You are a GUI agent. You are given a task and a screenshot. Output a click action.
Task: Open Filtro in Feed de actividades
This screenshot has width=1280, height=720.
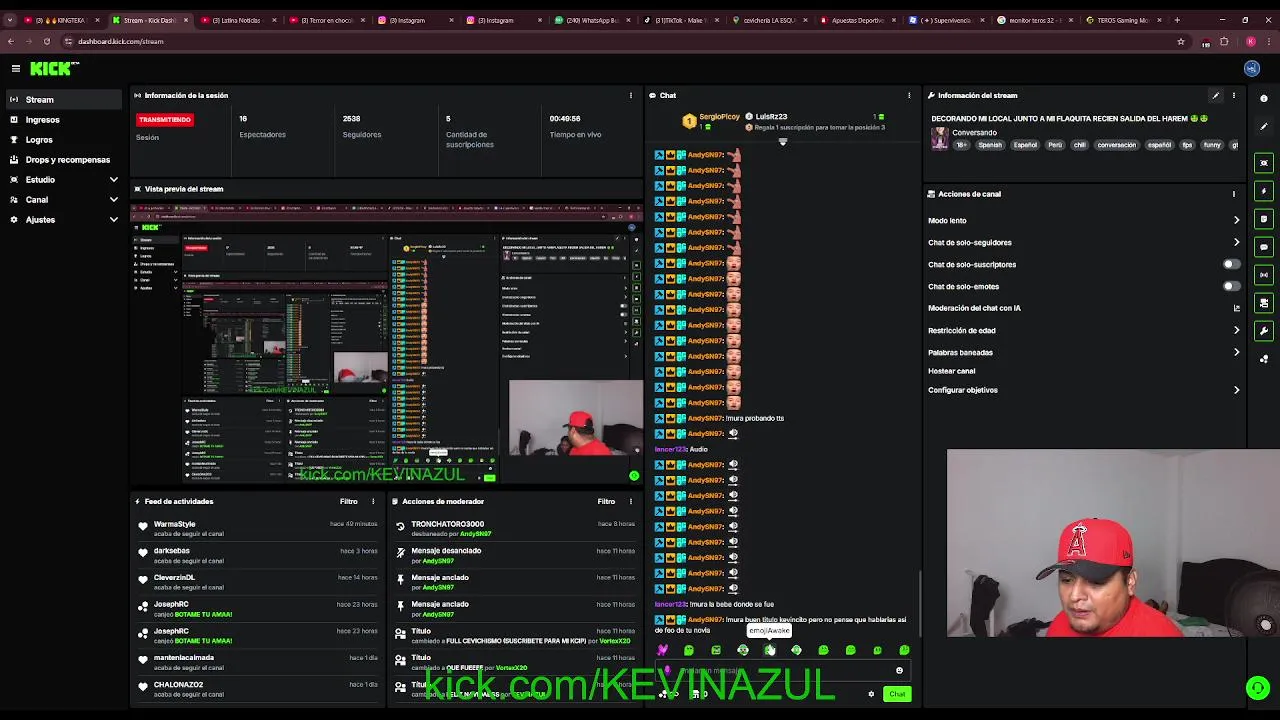(x=348, y=501)
